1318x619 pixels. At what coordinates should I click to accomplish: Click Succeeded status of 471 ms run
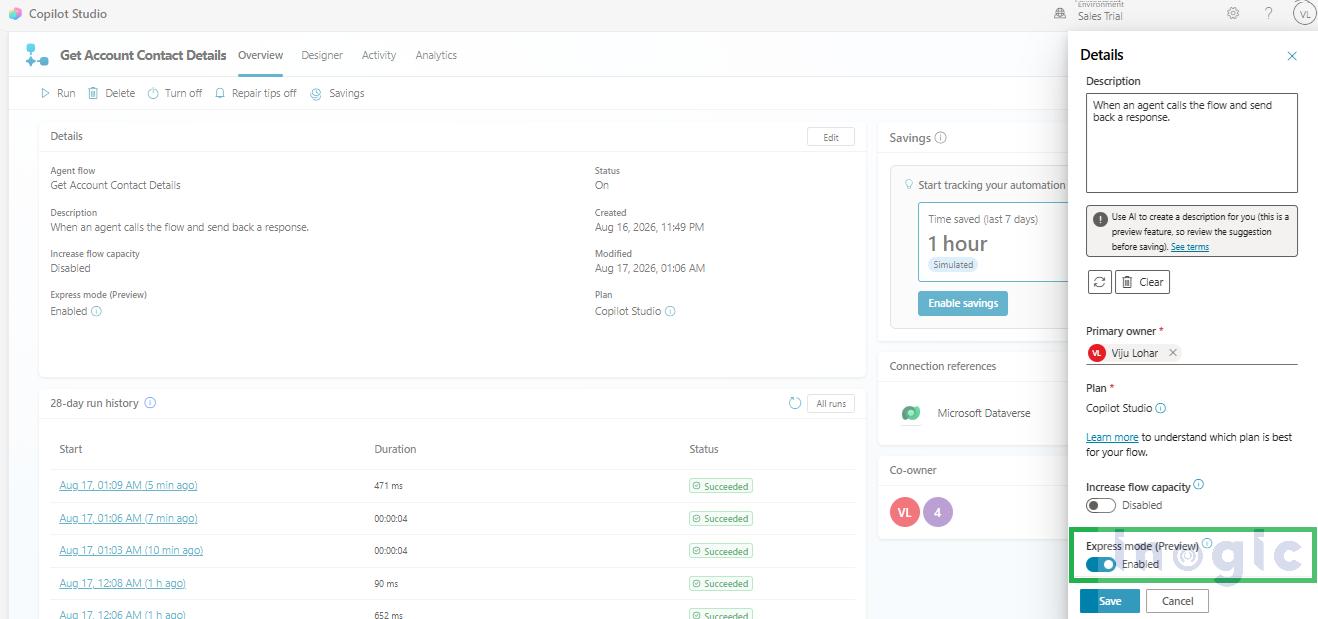point(720,486)
